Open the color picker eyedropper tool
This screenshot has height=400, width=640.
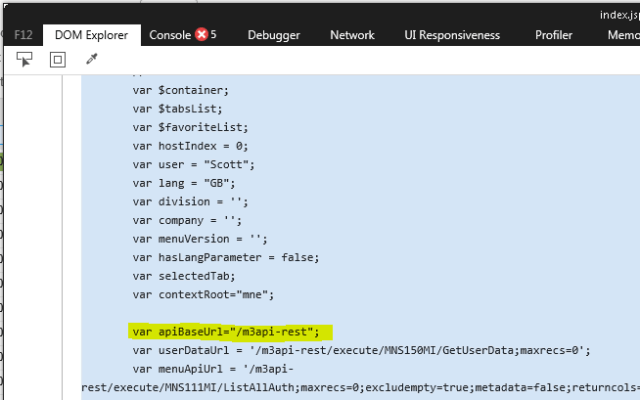pyautogui.click(x=91, y=60)
